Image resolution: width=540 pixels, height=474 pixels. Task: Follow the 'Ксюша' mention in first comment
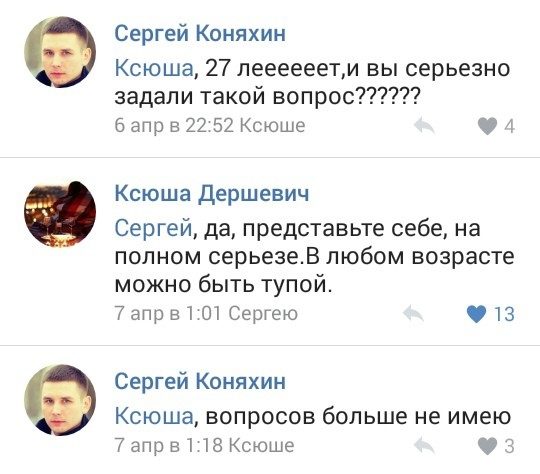point(154,68)
